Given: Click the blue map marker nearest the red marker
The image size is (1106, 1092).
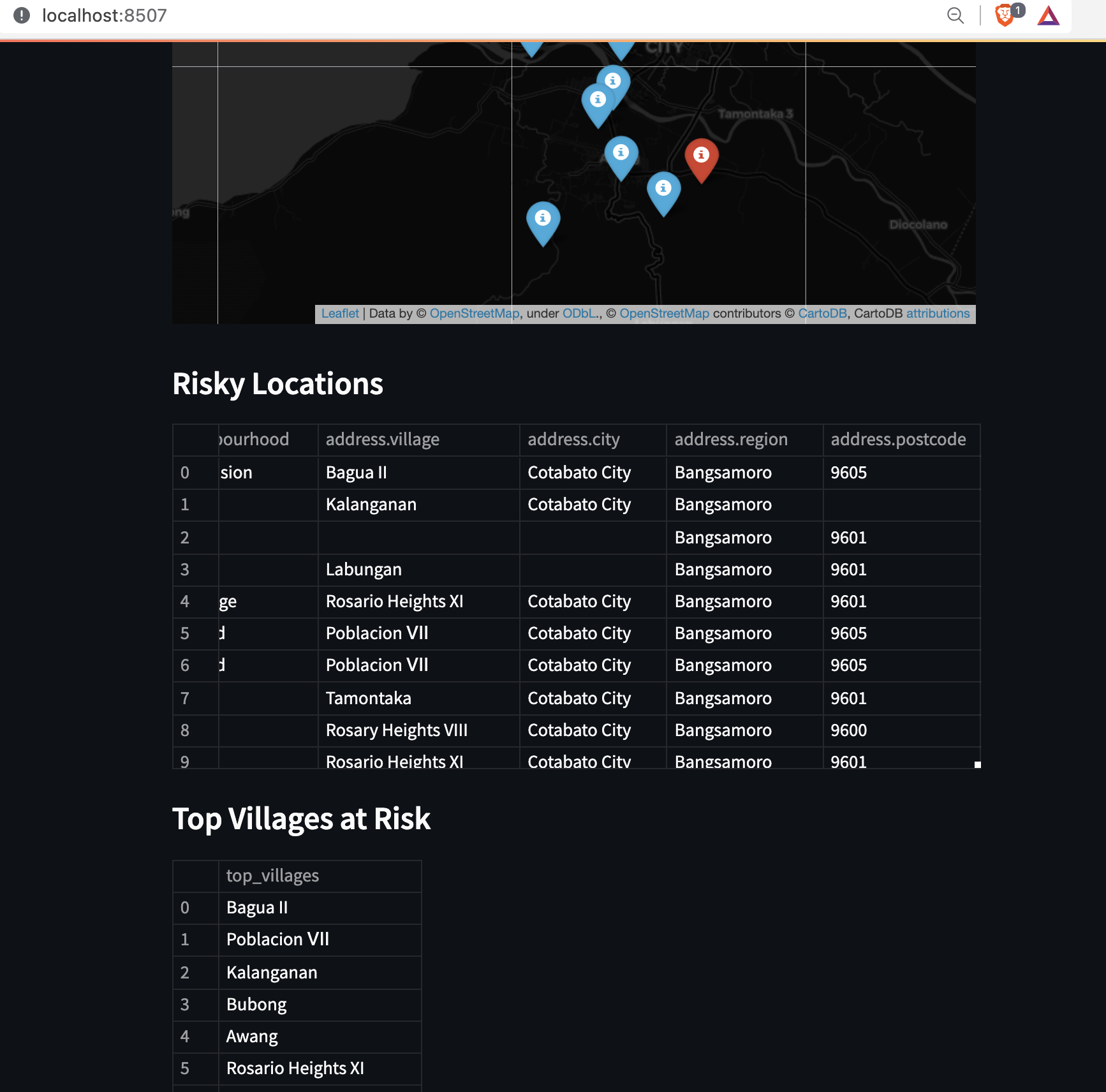Looking at the screenshot, I should [x=663, y=193].
